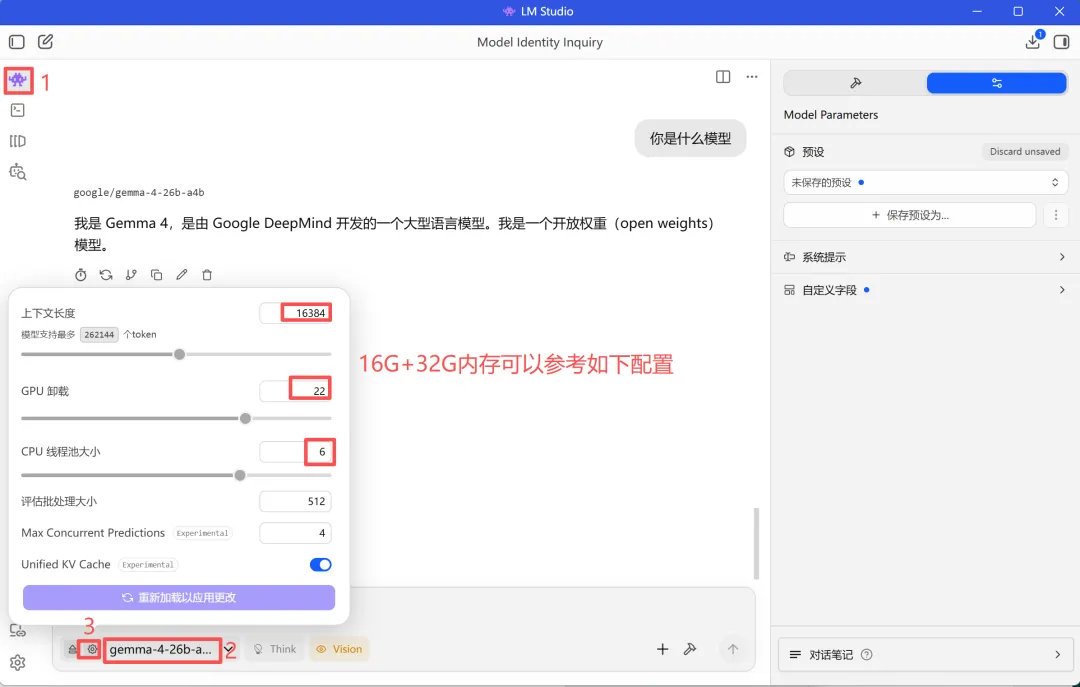This screenshot has height=687, width=1080.
Task: Open the hammer tools icon in input
Action: click(689, 649)
